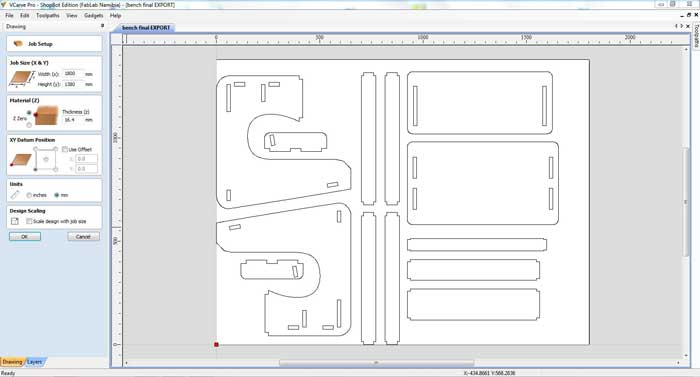Set XY datum to bottom-right corner

[x=55, y=169]
